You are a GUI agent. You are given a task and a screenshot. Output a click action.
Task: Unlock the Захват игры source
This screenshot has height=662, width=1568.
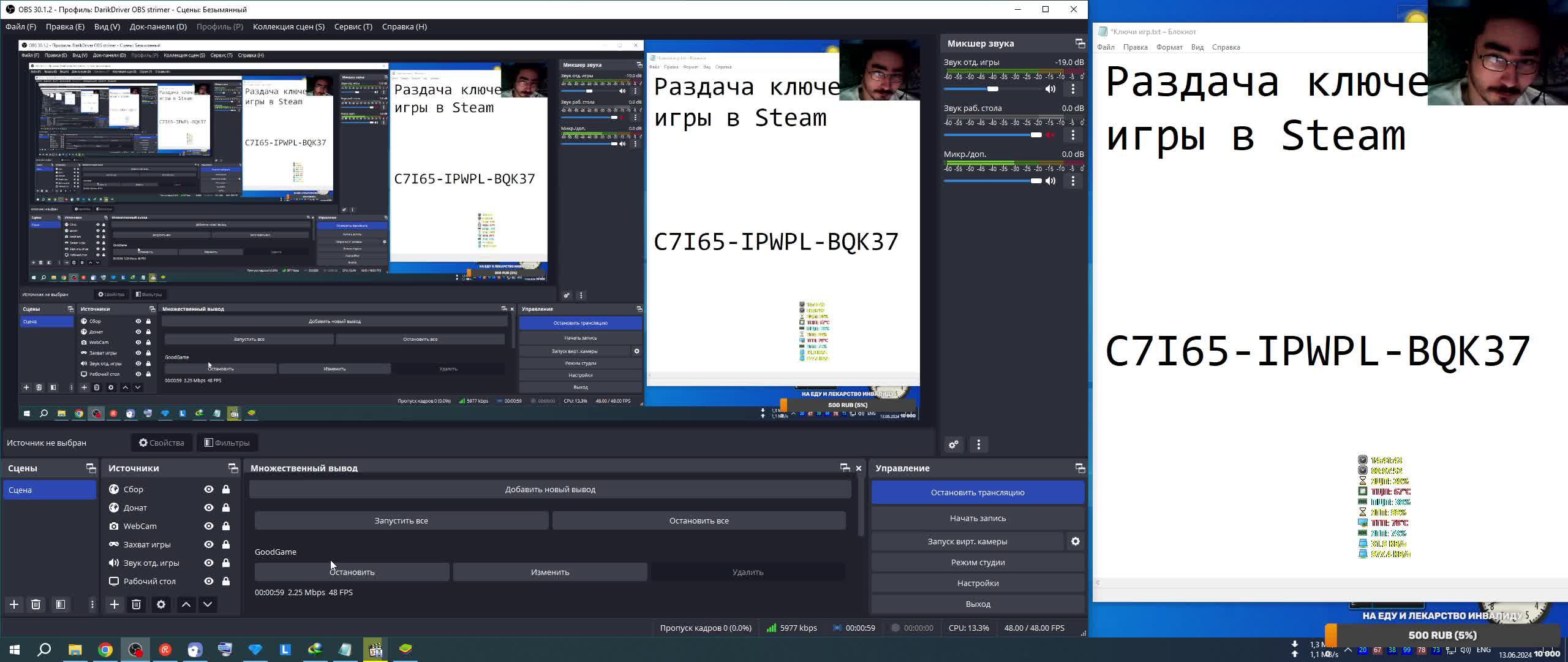pyautogui.click(x=226, y=544)
